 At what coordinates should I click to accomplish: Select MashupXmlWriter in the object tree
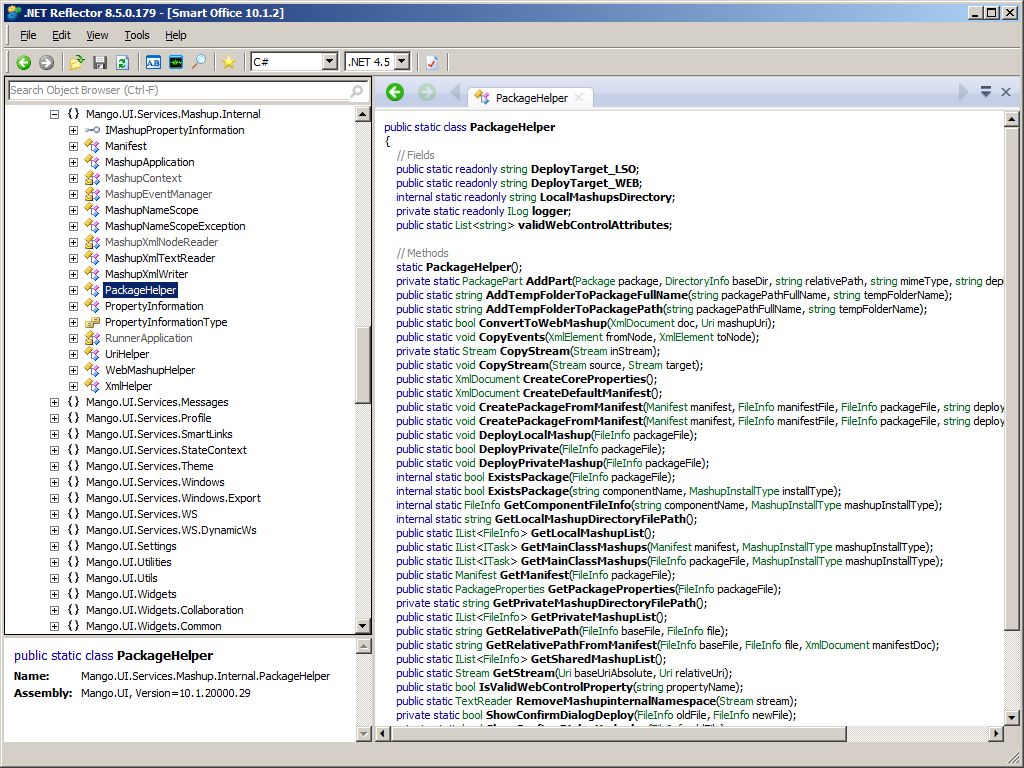[146, 274]
